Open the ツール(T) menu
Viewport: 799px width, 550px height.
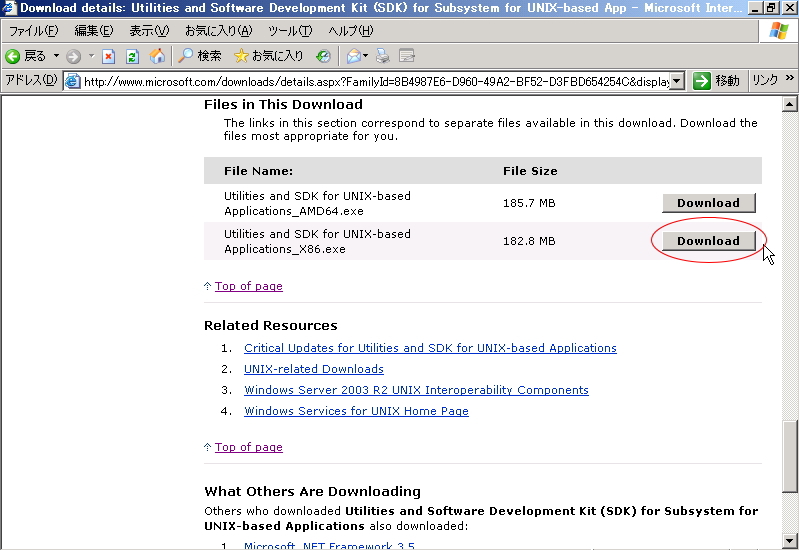(x=290, y=31)
